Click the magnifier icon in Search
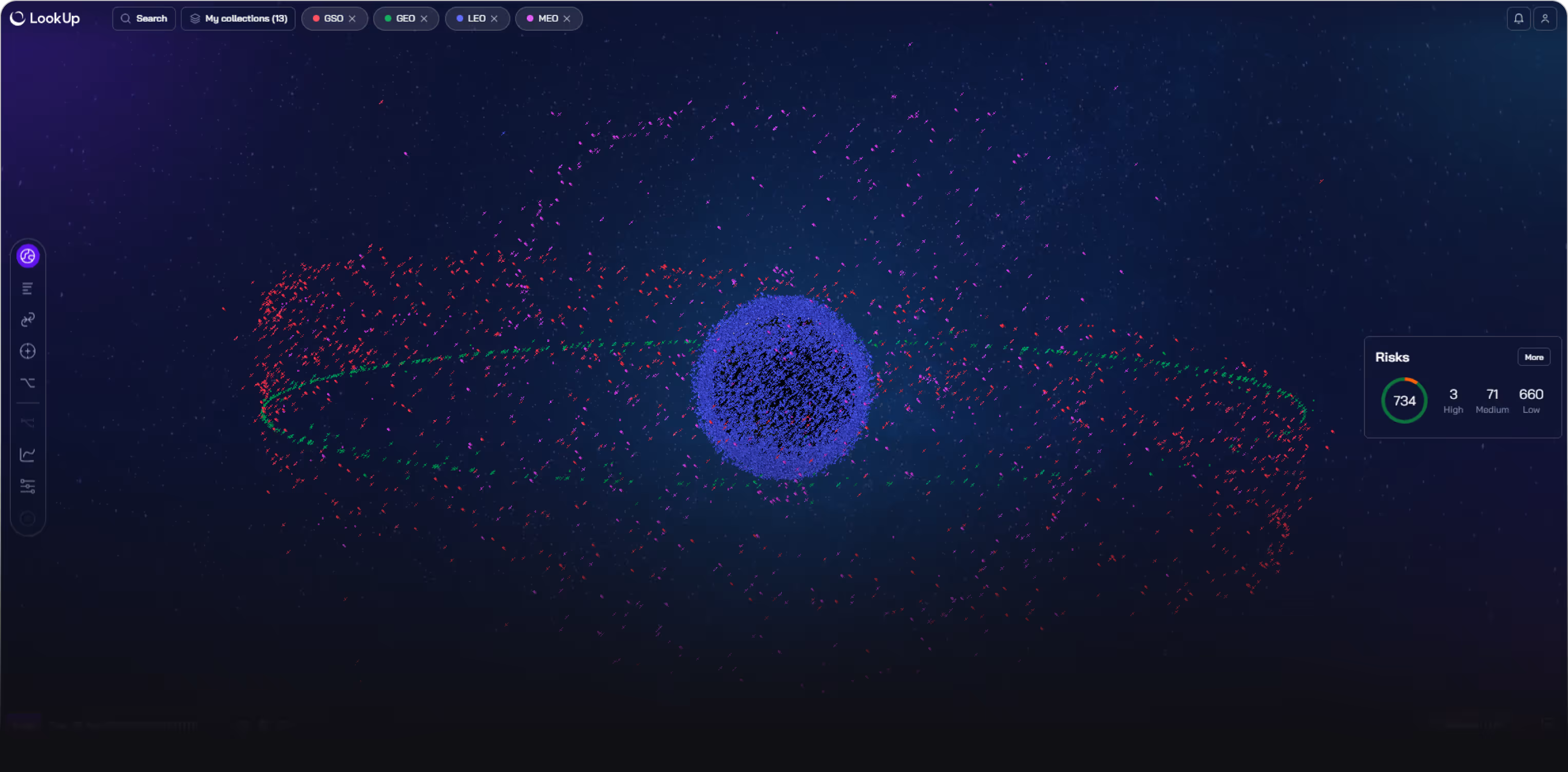Screen dimensions: 1568x772 click(125, 19)
